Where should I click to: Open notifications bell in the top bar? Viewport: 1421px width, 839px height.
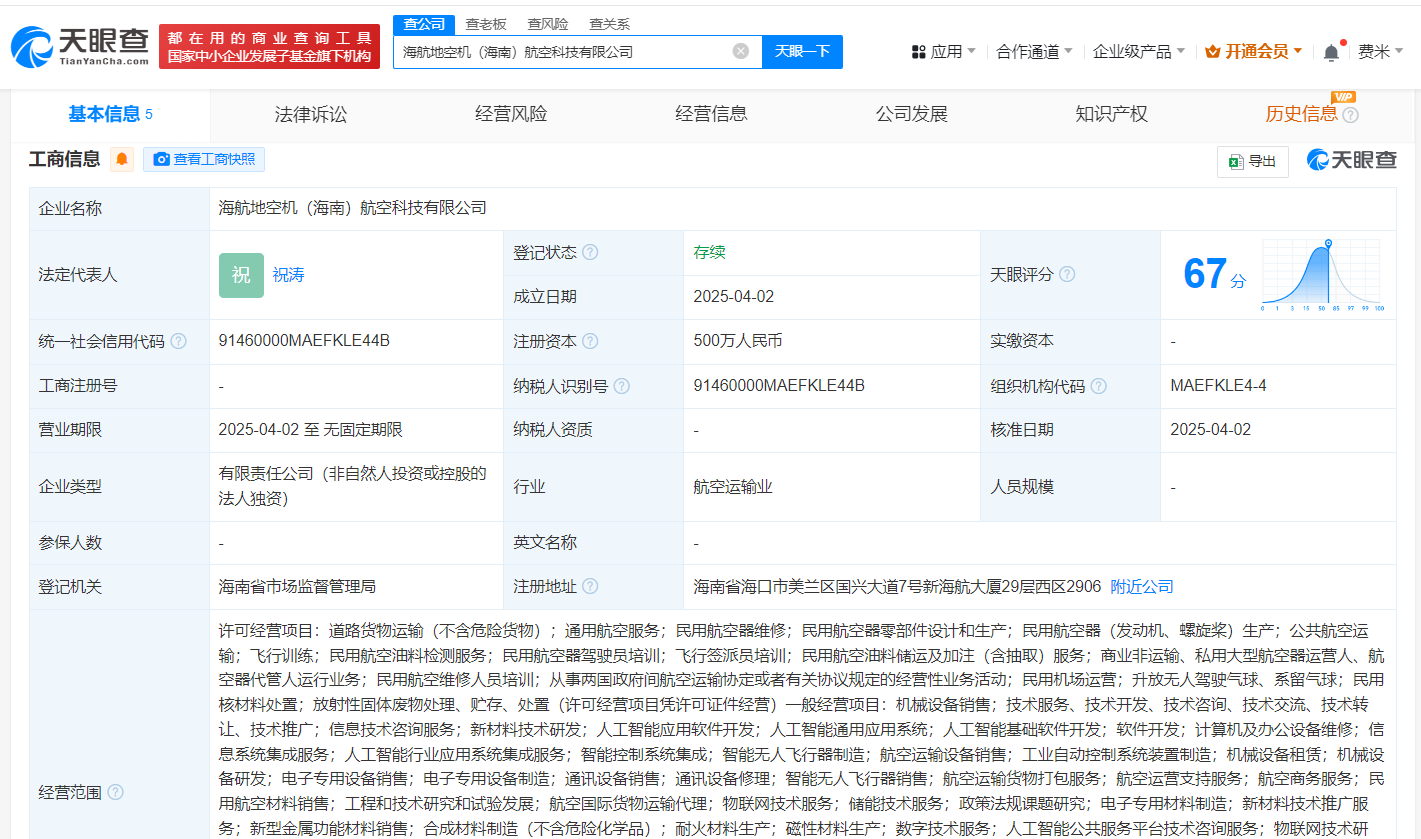click(x=1331, y=52)
